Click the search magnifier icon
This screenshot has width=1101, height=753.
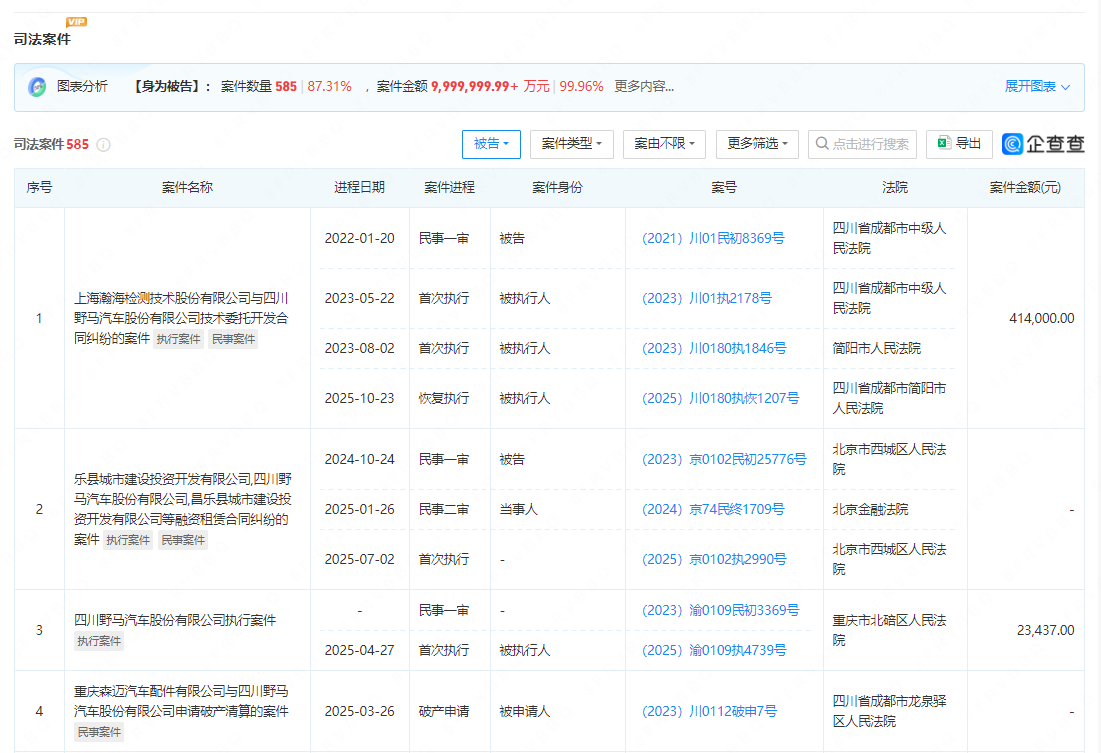point(822,144)
